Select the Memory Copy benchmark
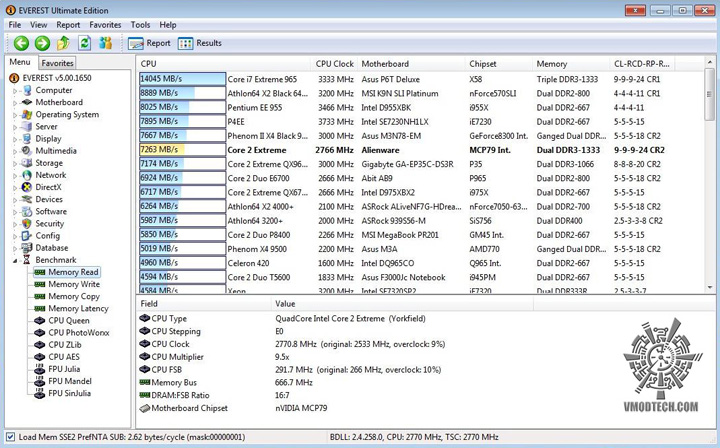Screen dimensions: 720x448 (74, 297)
